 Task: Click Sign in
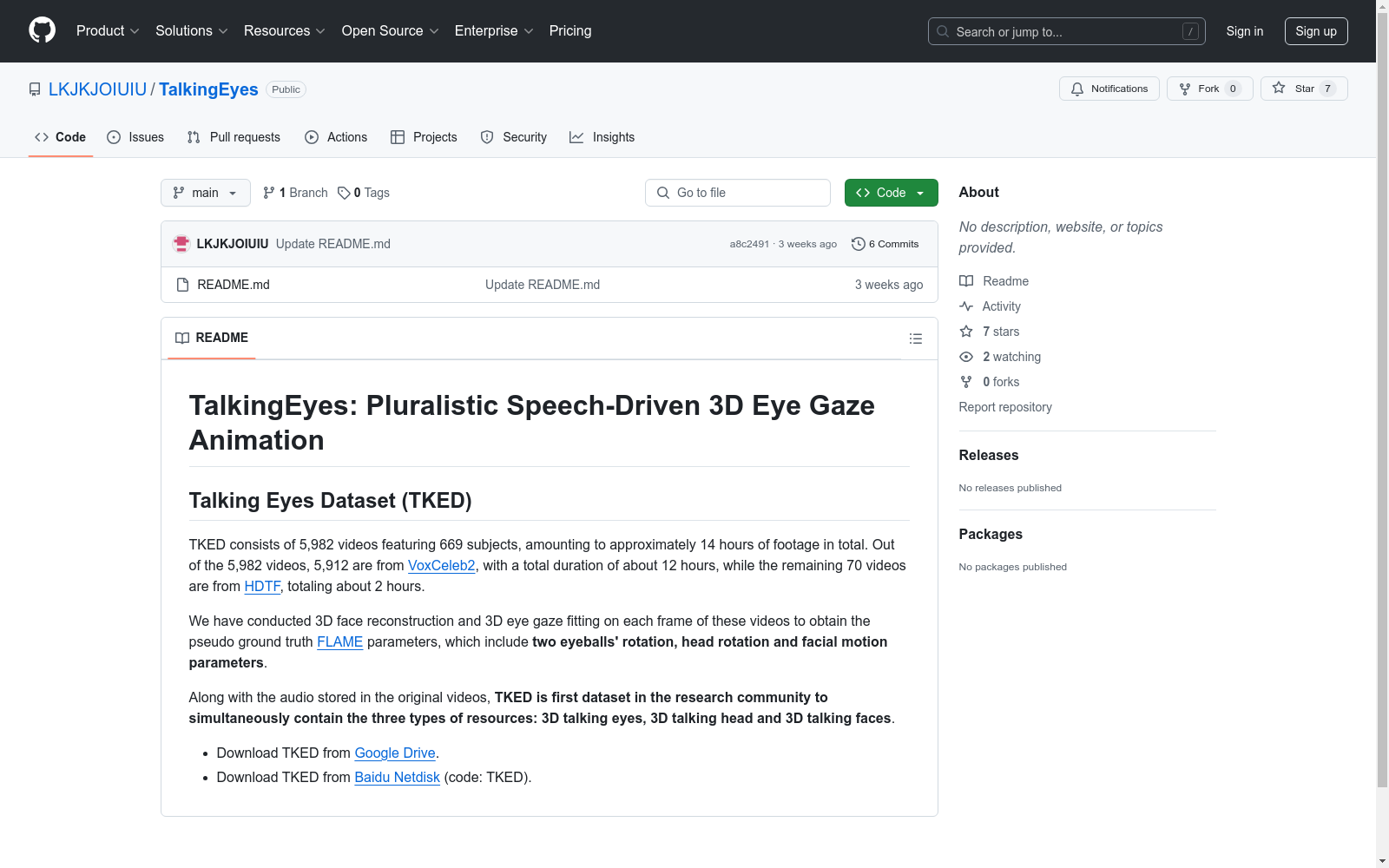tap(1245, 31)
